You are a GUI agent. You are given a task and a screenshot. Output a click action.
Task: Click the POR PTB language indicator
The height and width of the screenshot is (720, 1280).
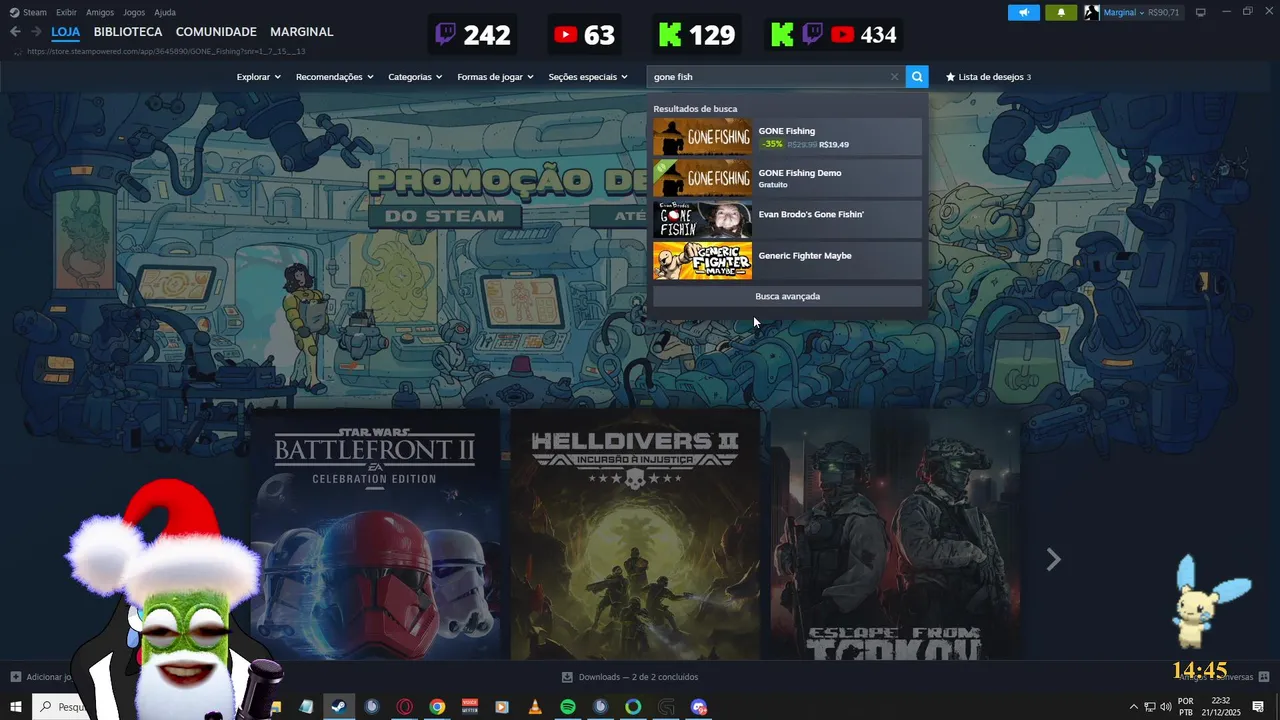1186,707
